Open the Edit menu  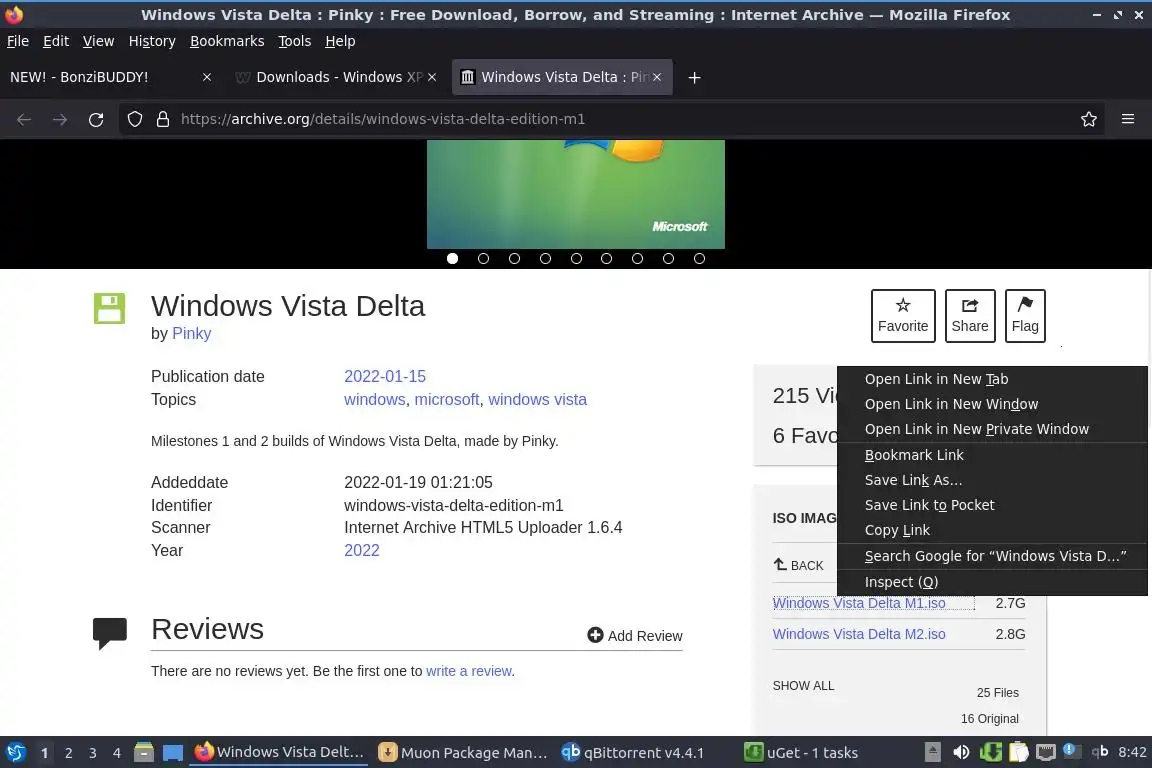click(x=56, y=41)
